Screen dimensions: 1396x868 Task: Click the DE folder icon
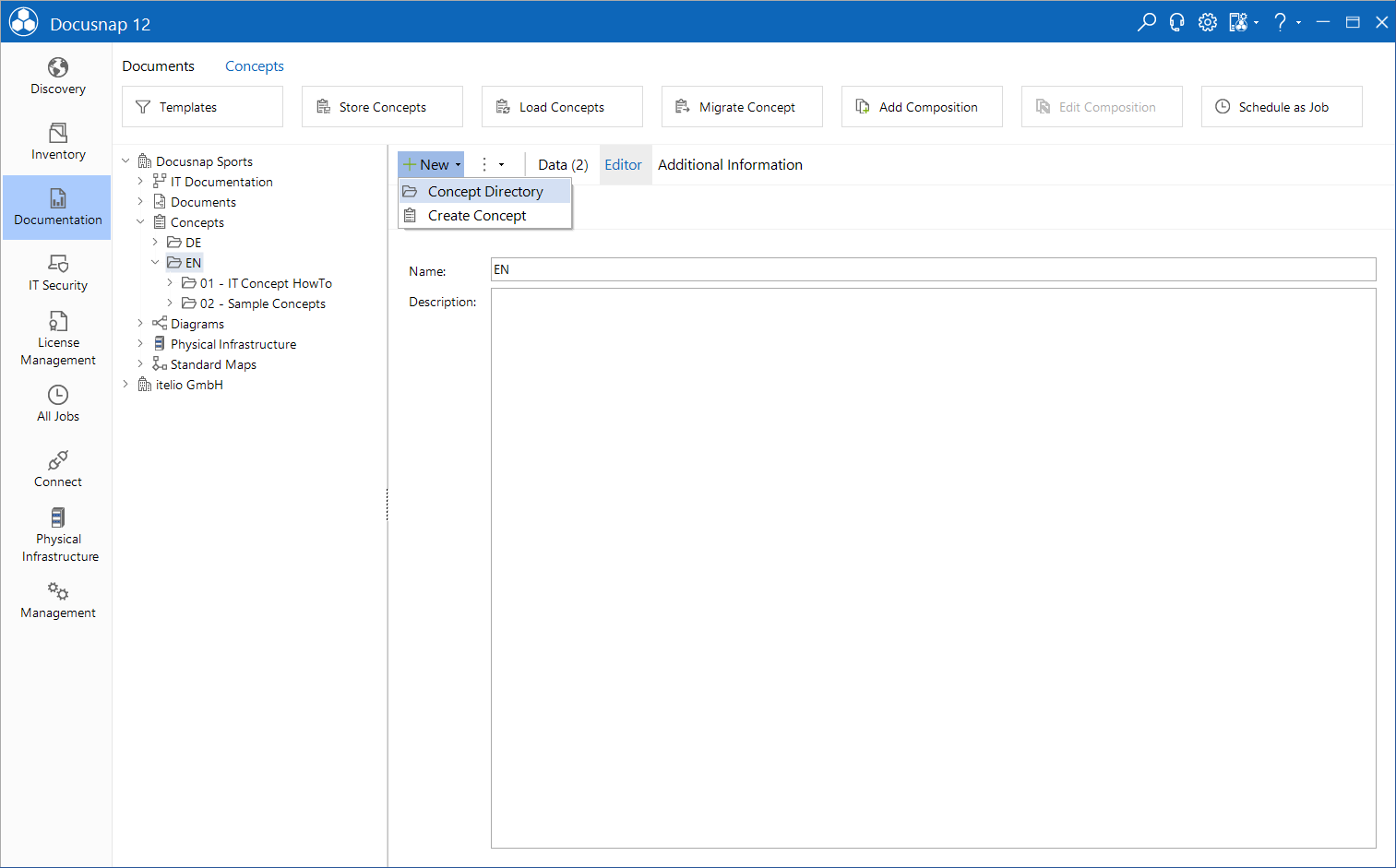(x=174, y=243)
